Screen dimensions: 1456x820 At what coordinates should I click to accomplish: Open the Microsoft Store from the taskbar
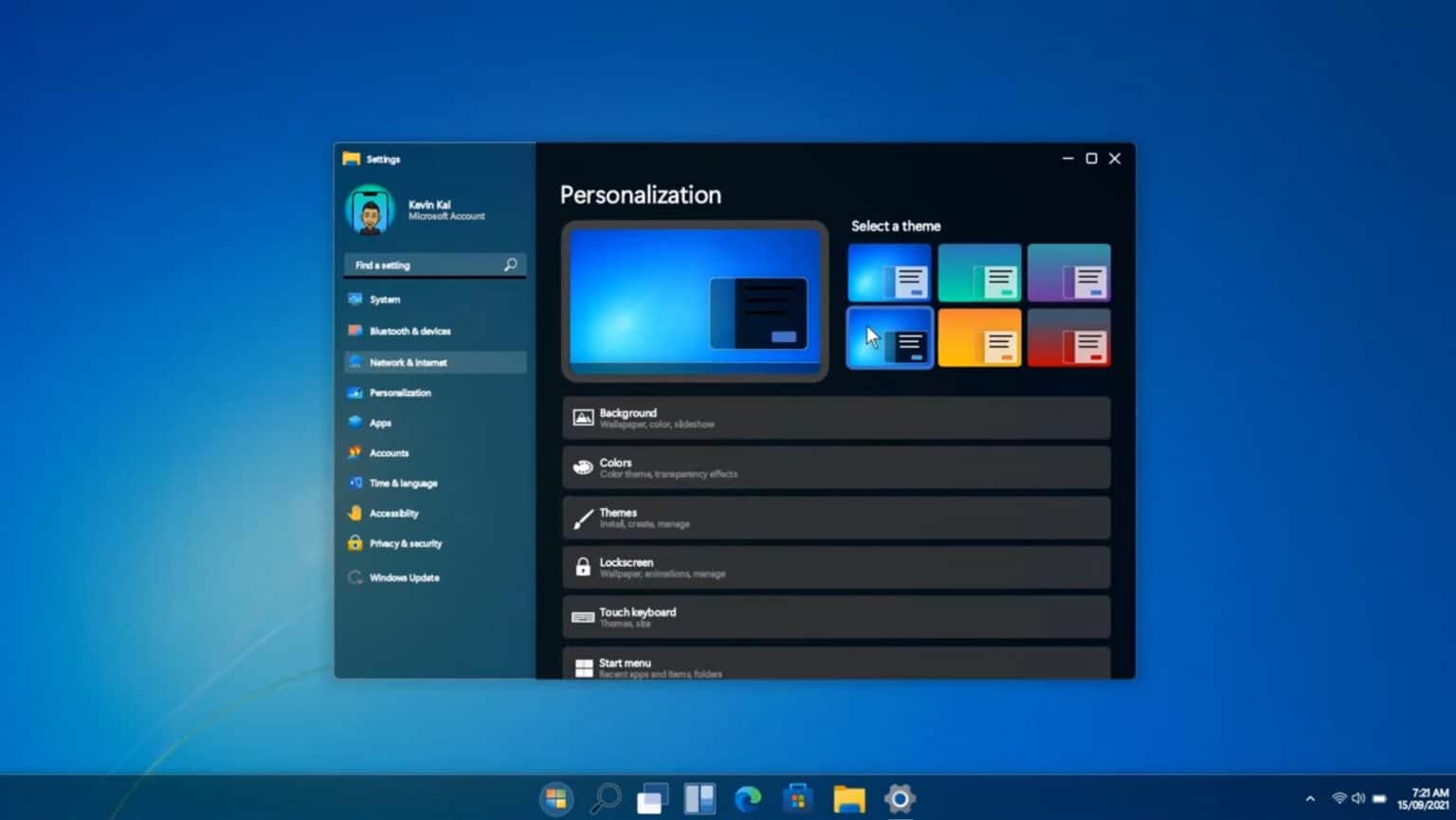click(x=797, y=798)
